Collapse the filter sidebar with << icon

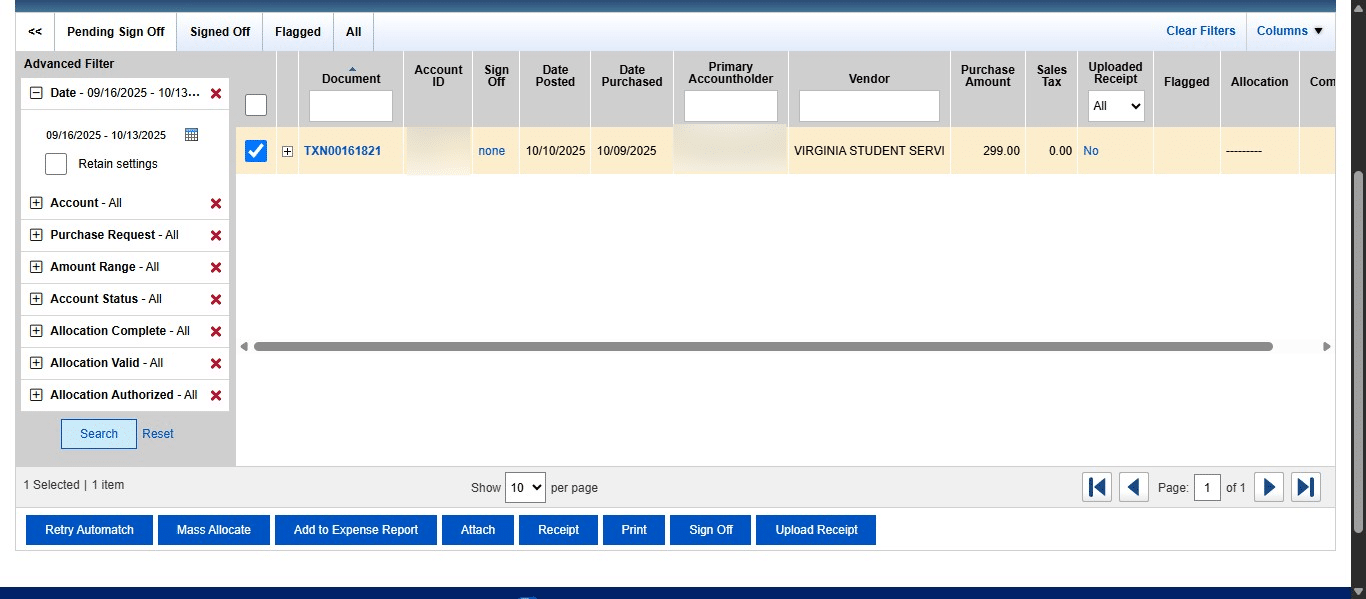(x=33, y=31)
